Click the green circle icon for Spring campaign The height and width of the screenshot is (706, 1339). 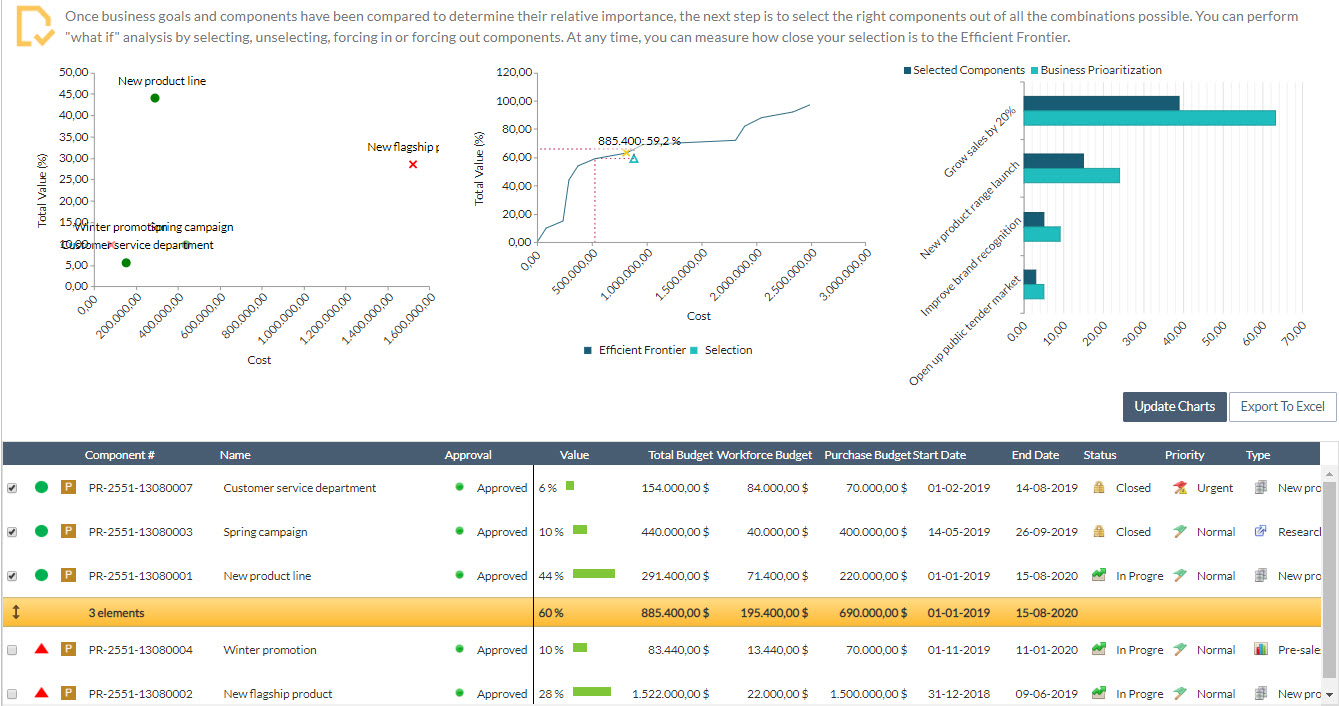(x=41, y=532)
